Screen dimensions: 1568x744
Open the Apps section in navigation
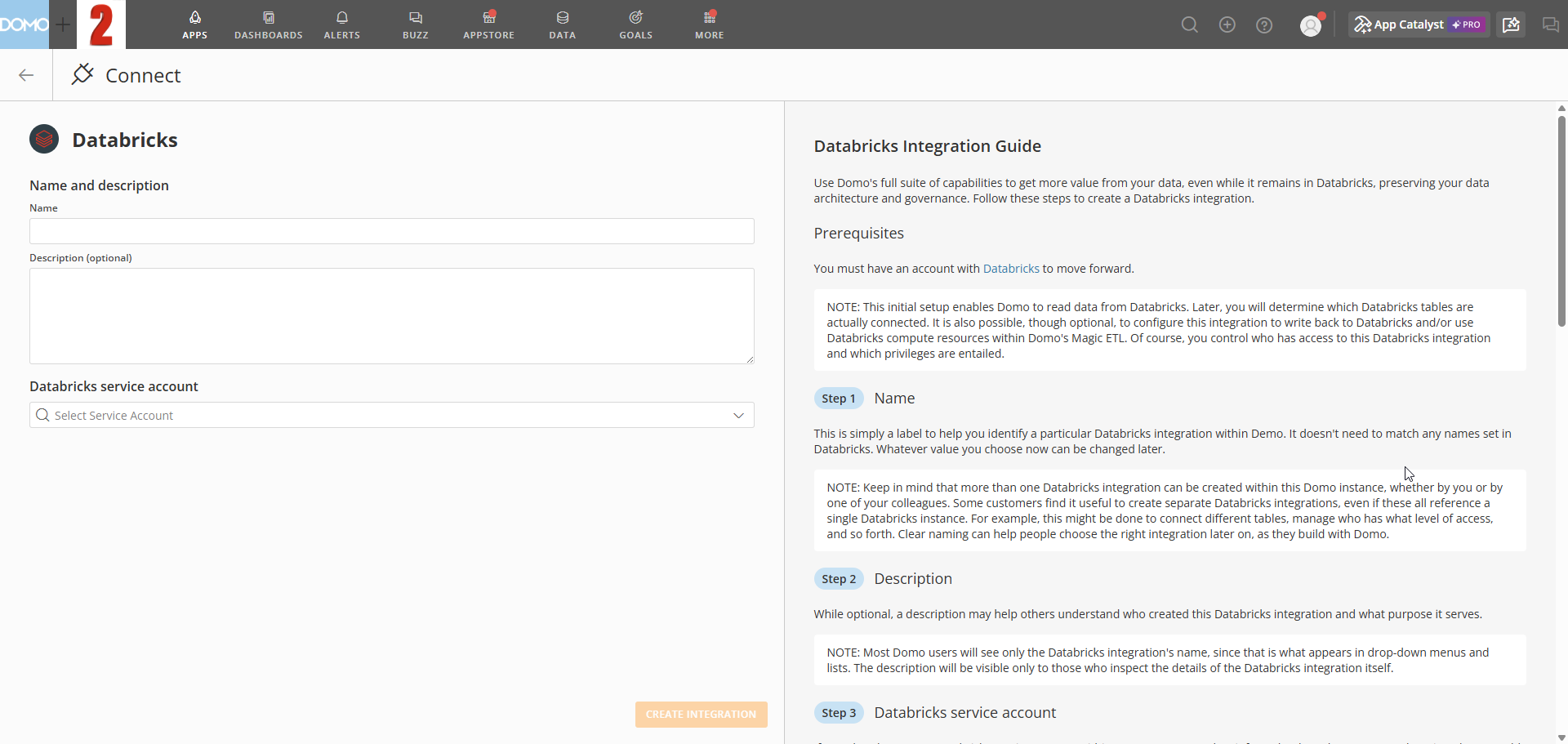tap(194, 25)
